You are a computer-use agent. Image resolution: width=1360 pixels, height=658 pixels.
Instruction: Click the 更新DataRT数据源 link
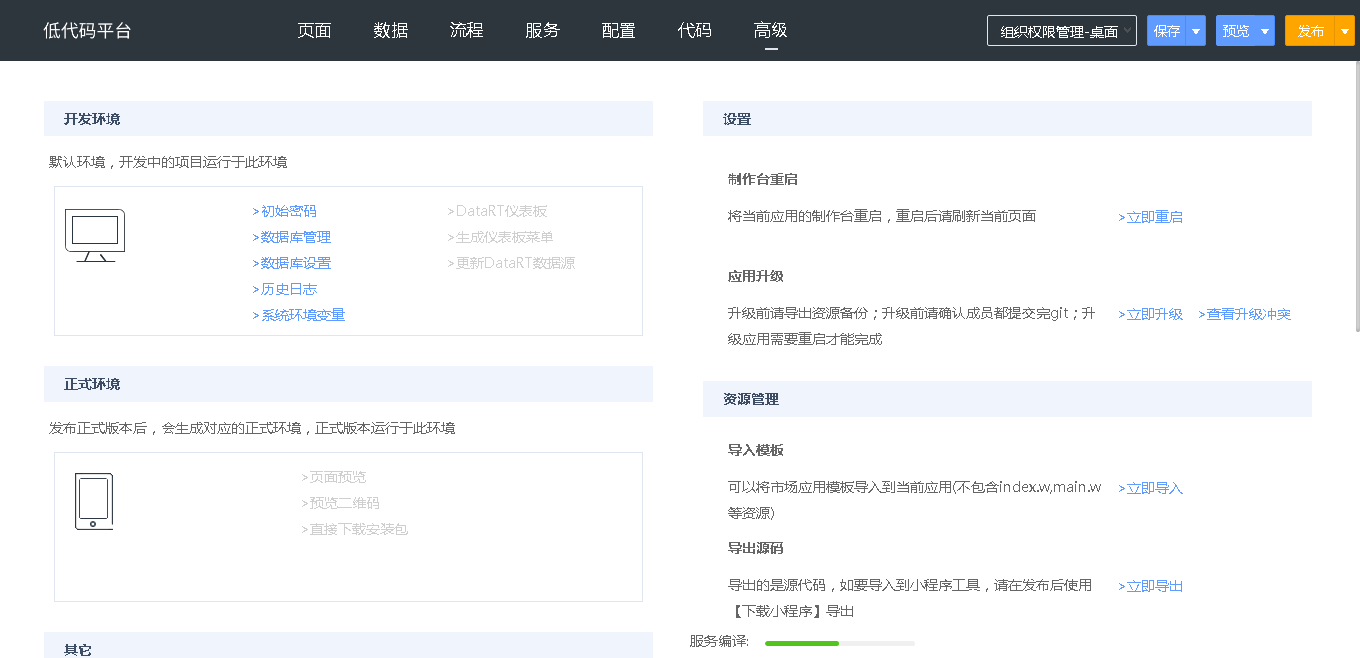[x=512, y=263]
